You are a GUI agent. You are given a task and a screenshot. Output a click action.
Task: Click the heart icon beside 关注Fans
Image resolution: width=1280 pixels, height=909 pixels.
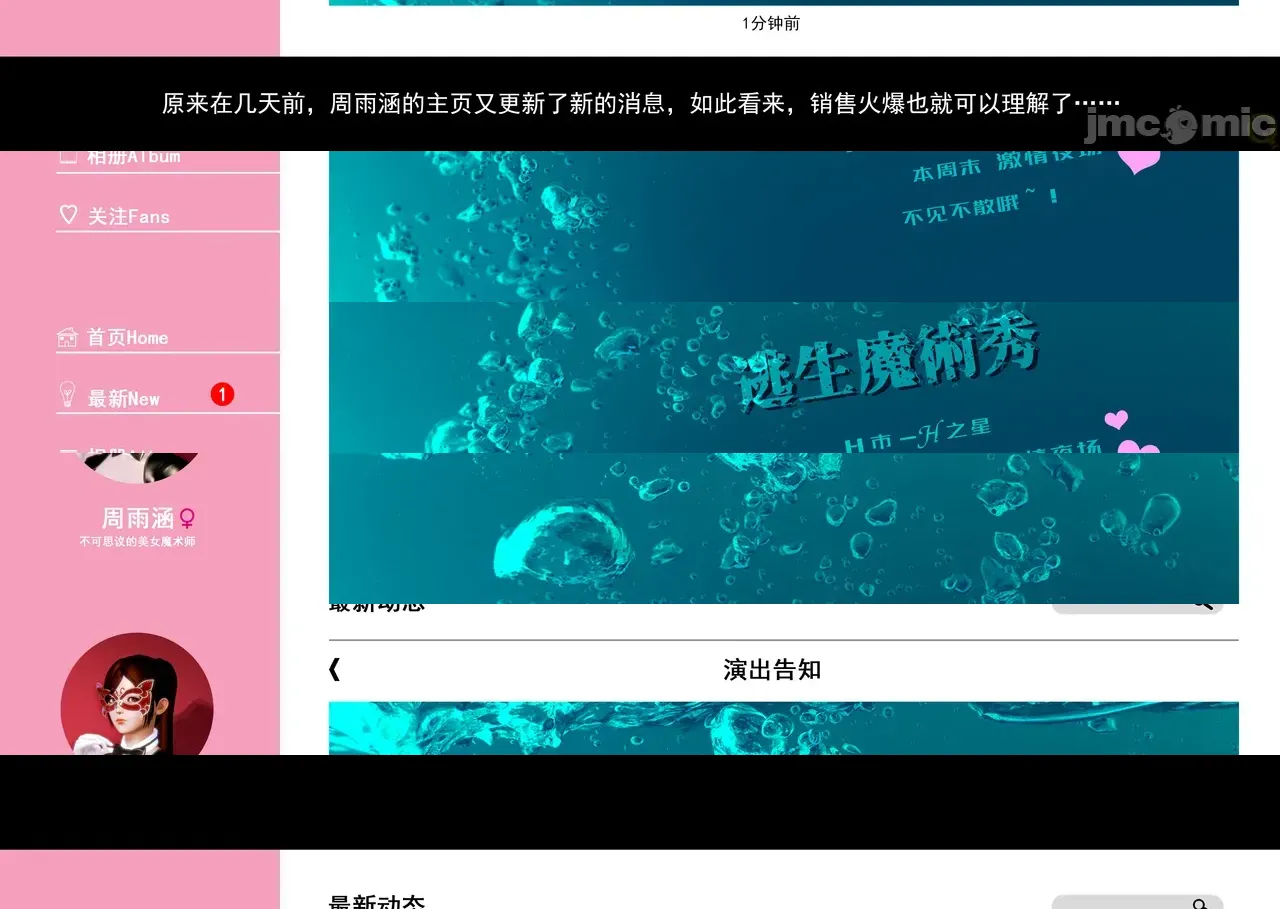click(x=68, y=215)
